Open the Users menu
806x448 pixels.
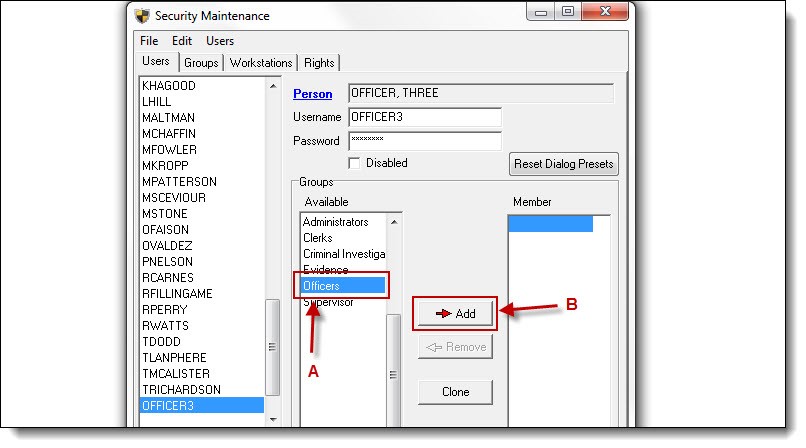pyautogui.click(x=220, y=41)
